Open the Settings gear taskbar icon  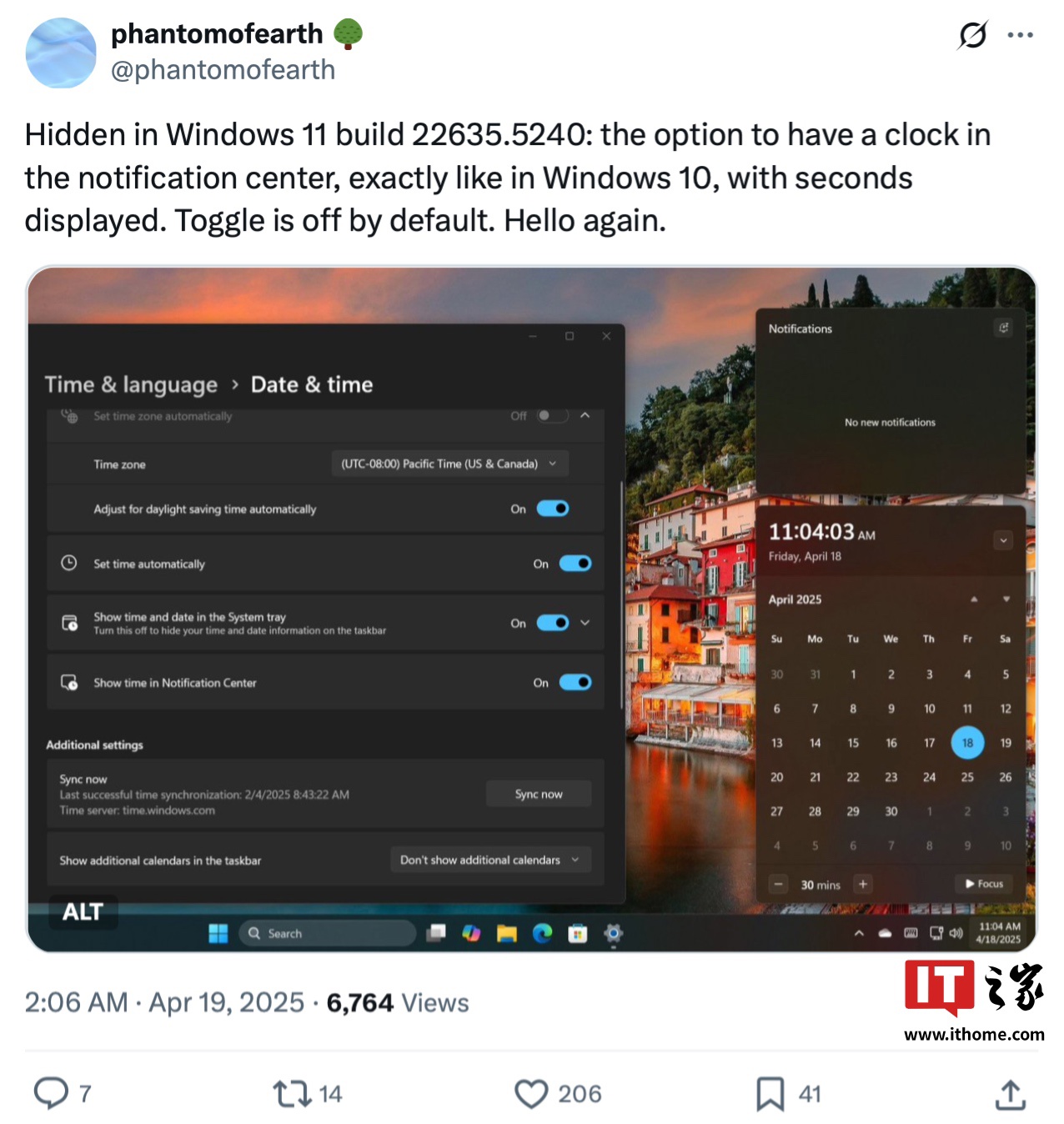tap(614, 933)
